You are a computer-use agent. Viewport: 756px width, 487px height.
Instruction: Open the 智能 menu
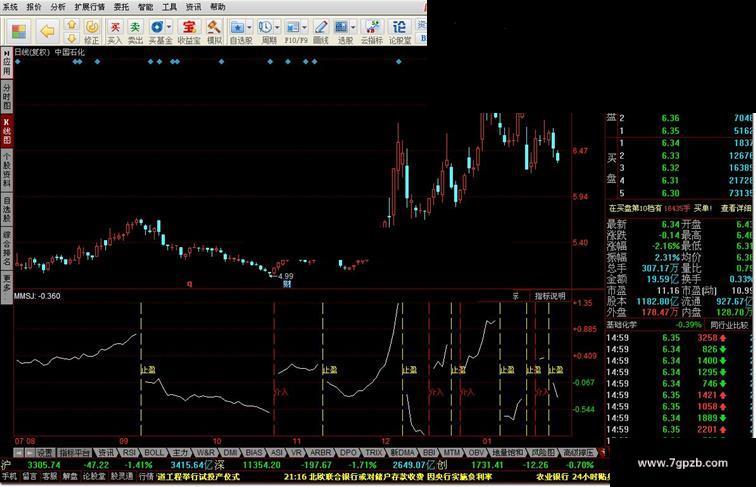click(146, 7)
